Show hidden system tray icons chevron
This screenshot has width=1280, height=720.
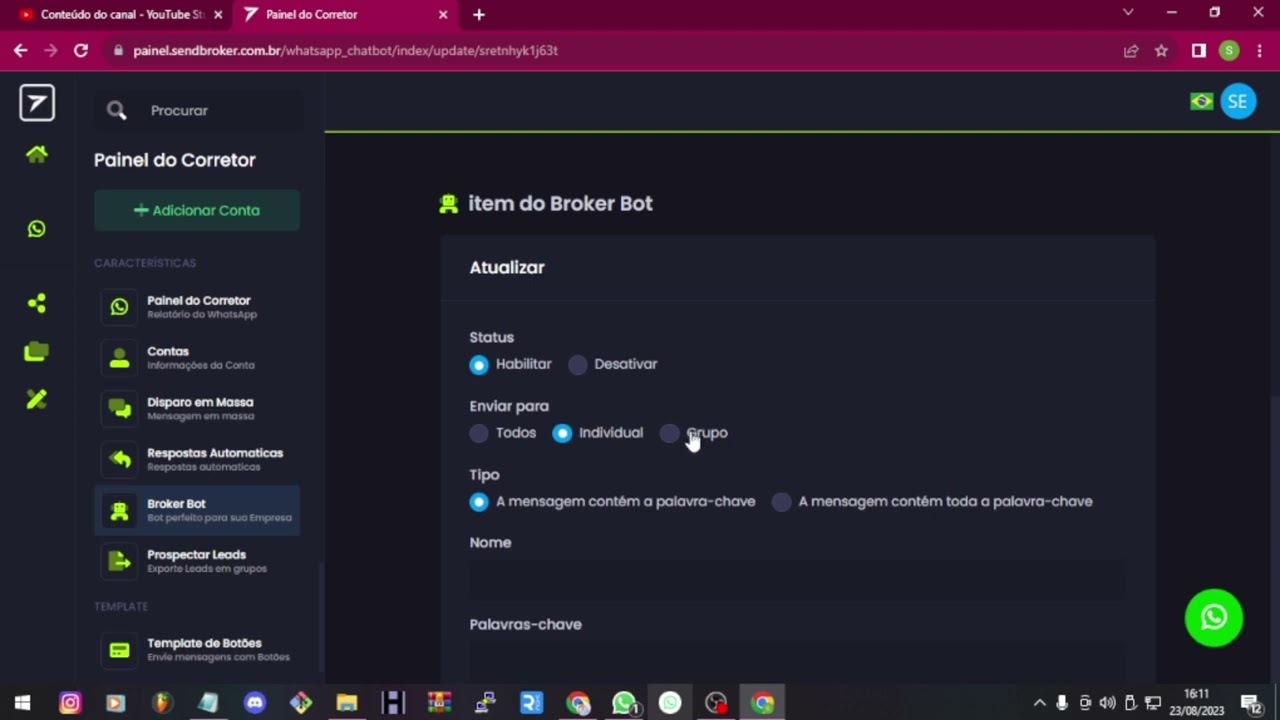click(x=1039, y=703)
